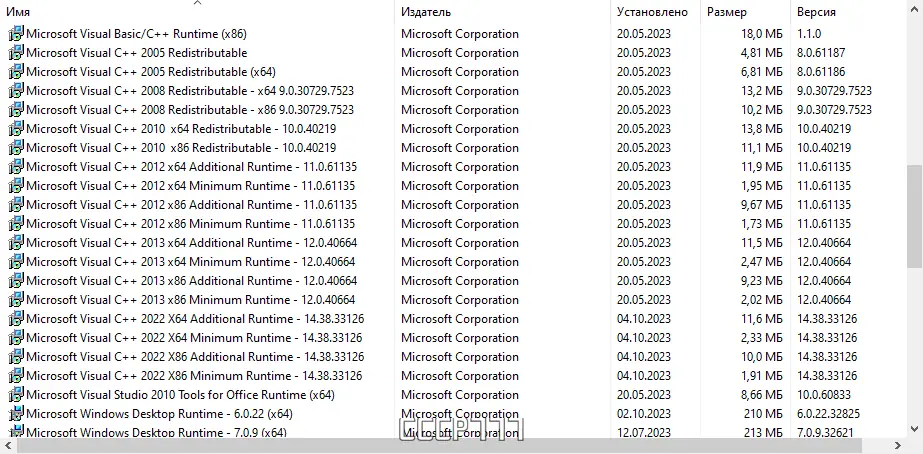Click icon of Visual C++ 2013 x64 Minimum Runtime

click(16, 261)
